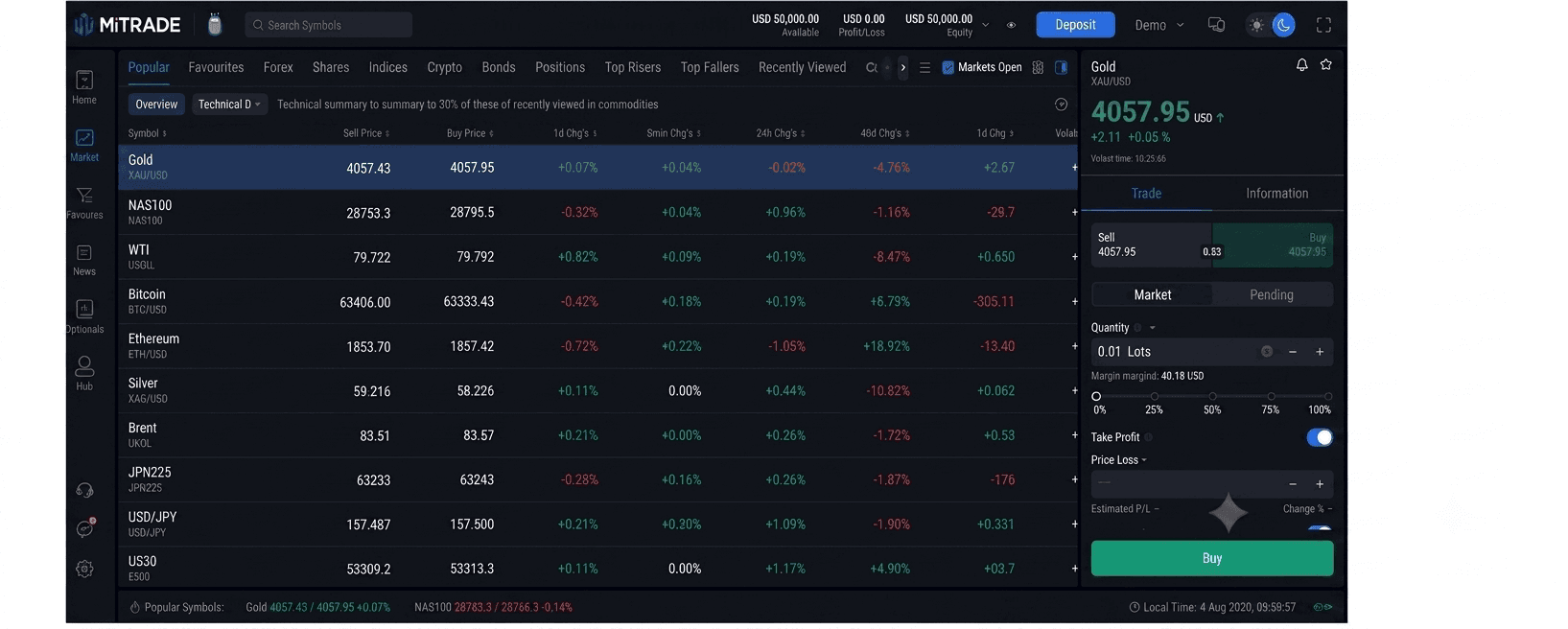Switch off the Take Profit toggle

1320,437
